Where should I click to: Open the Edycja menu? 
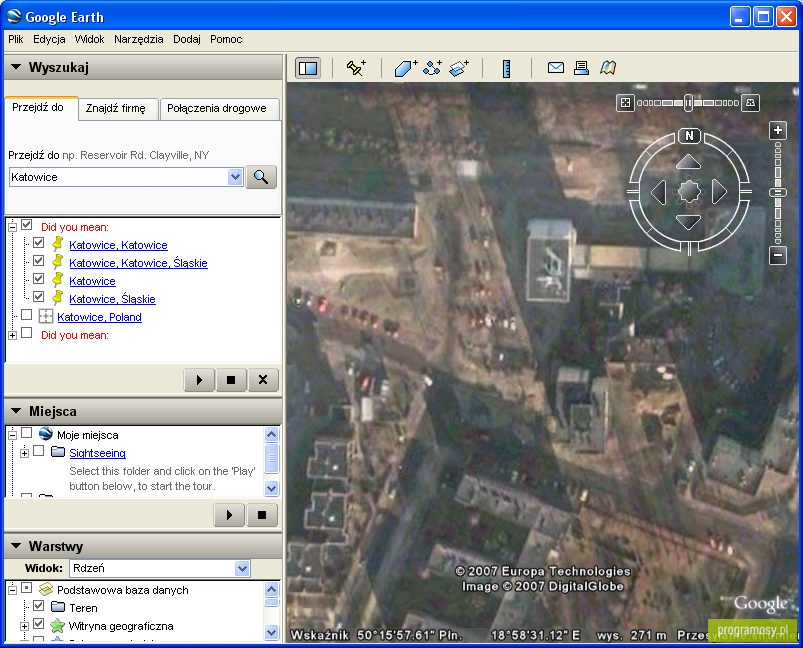pyautogui.click(x=49, y=39)
